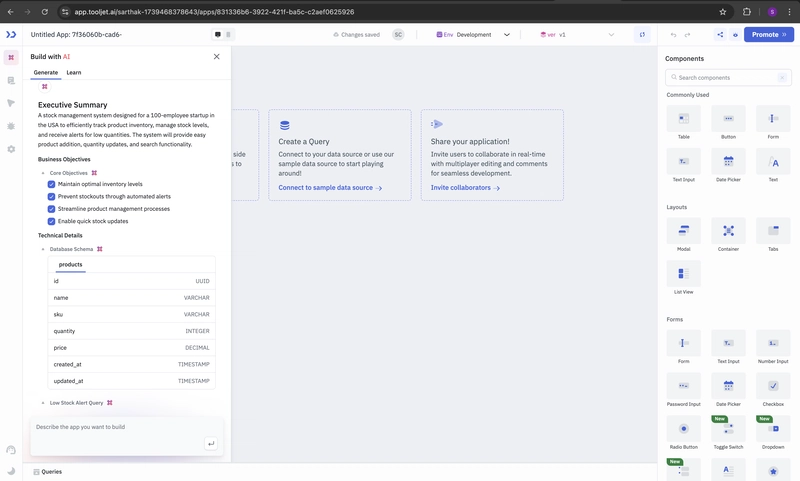Viewport: 800px width, 481px height.
Task: Open the app settings gear icon
Action: [x=11, y=149]
